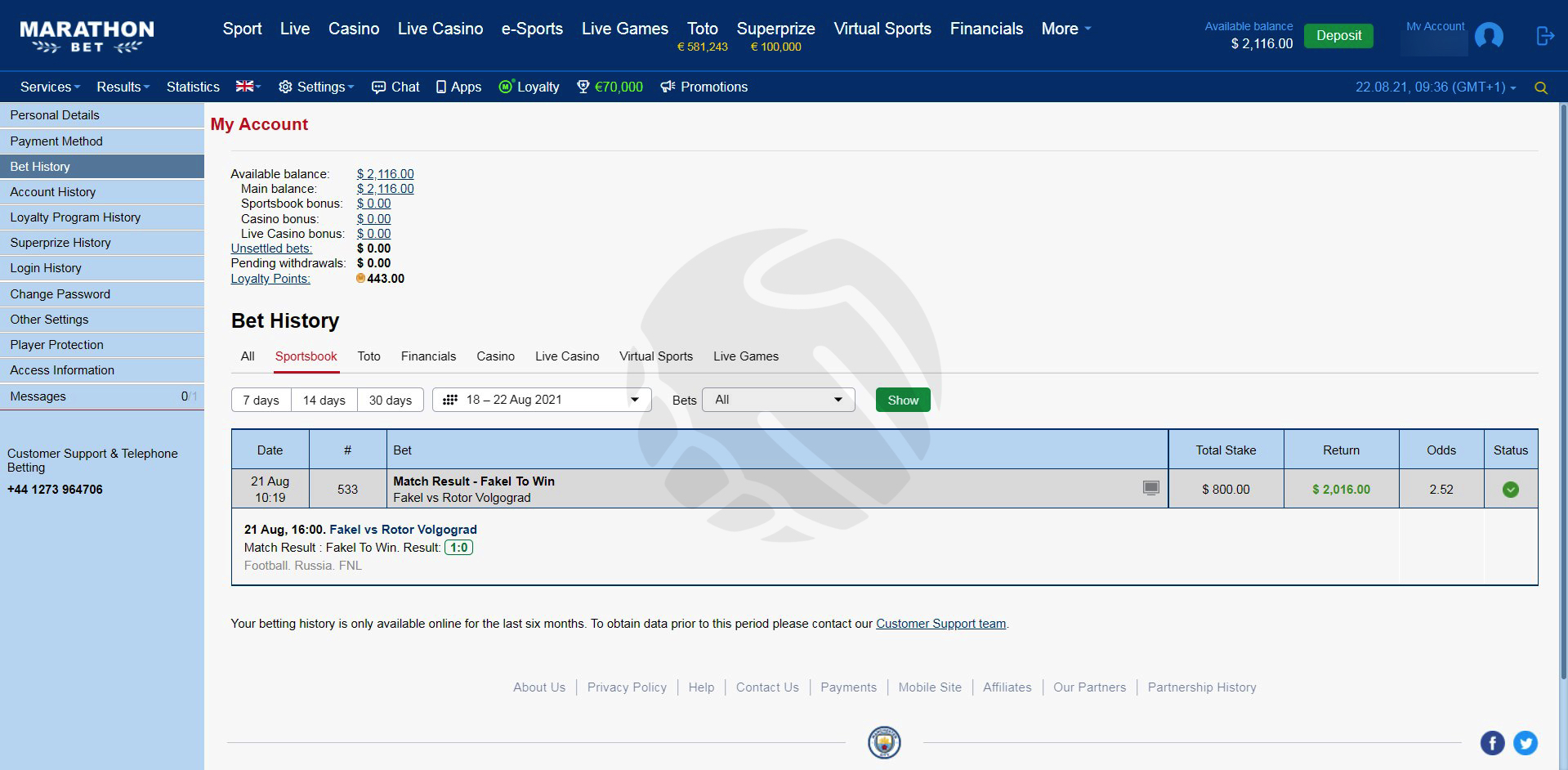The image size is (1568, 770).
Task: Click the green Deposit button
Action: 1338,35
